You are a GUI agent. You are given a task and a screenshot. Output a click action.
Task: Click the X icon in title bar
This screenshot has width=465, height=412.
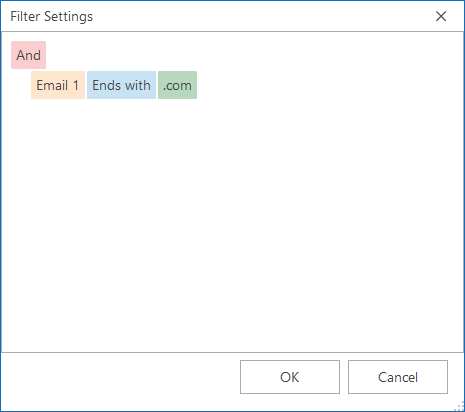441,16
